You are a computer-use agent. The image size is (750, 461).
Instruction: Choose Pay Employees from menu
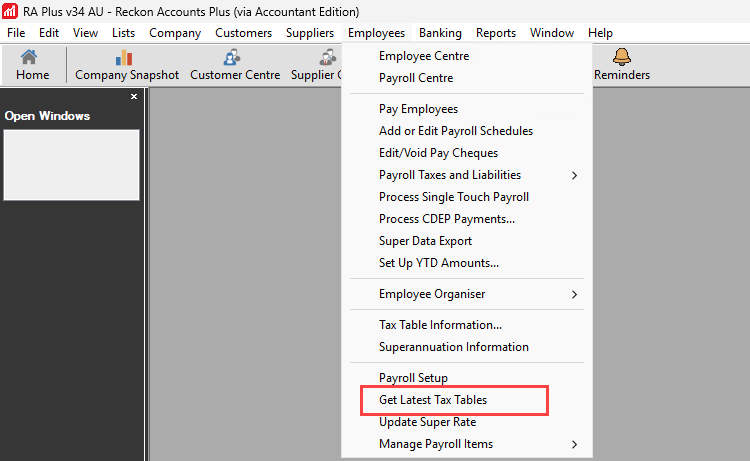pos(467,109)
